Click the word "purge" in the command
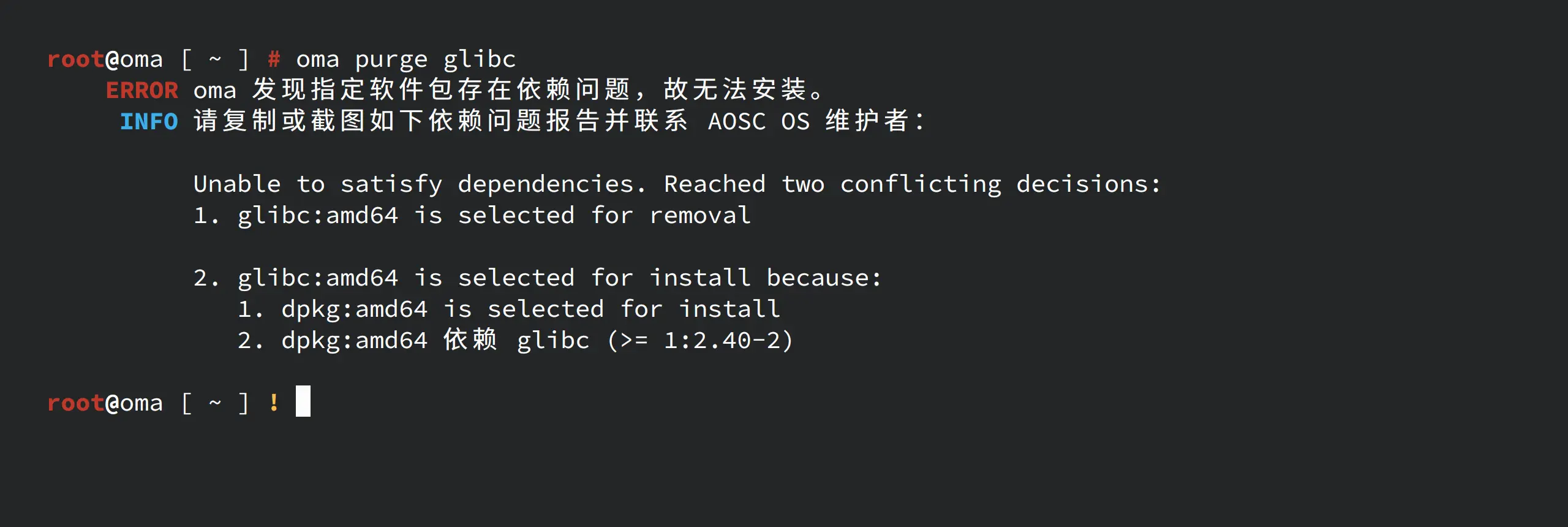This screenshot has width=1568, height=527. (391, 60)
